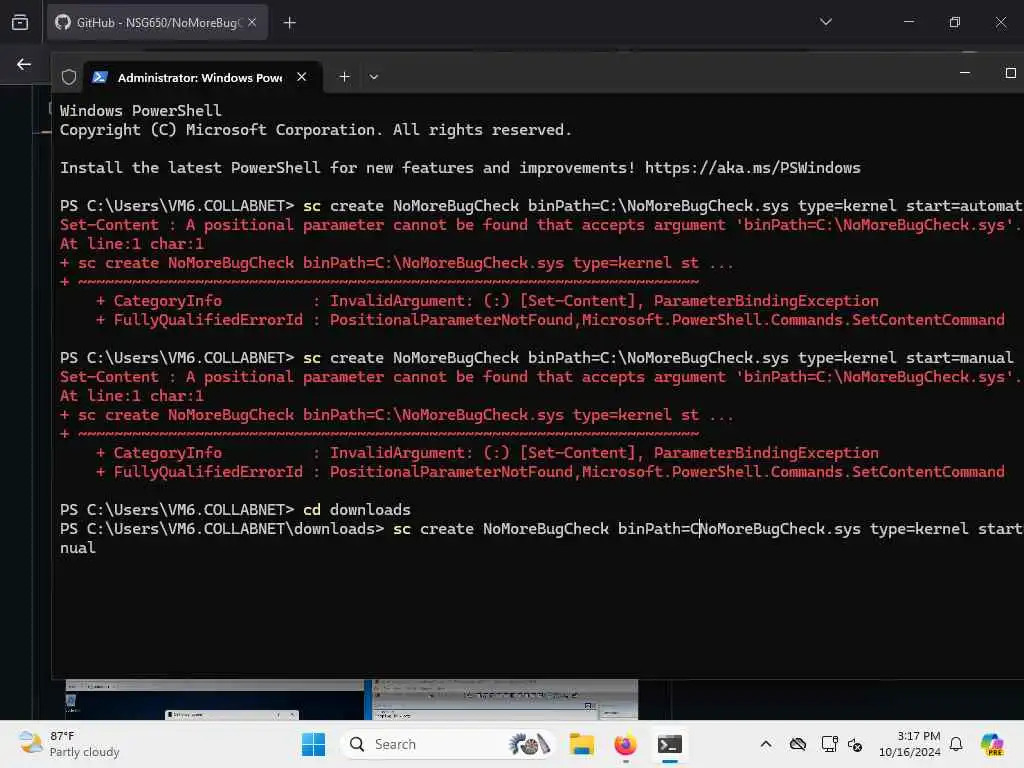Open Windows Terminal taskbar icon

tap(669, 744)
